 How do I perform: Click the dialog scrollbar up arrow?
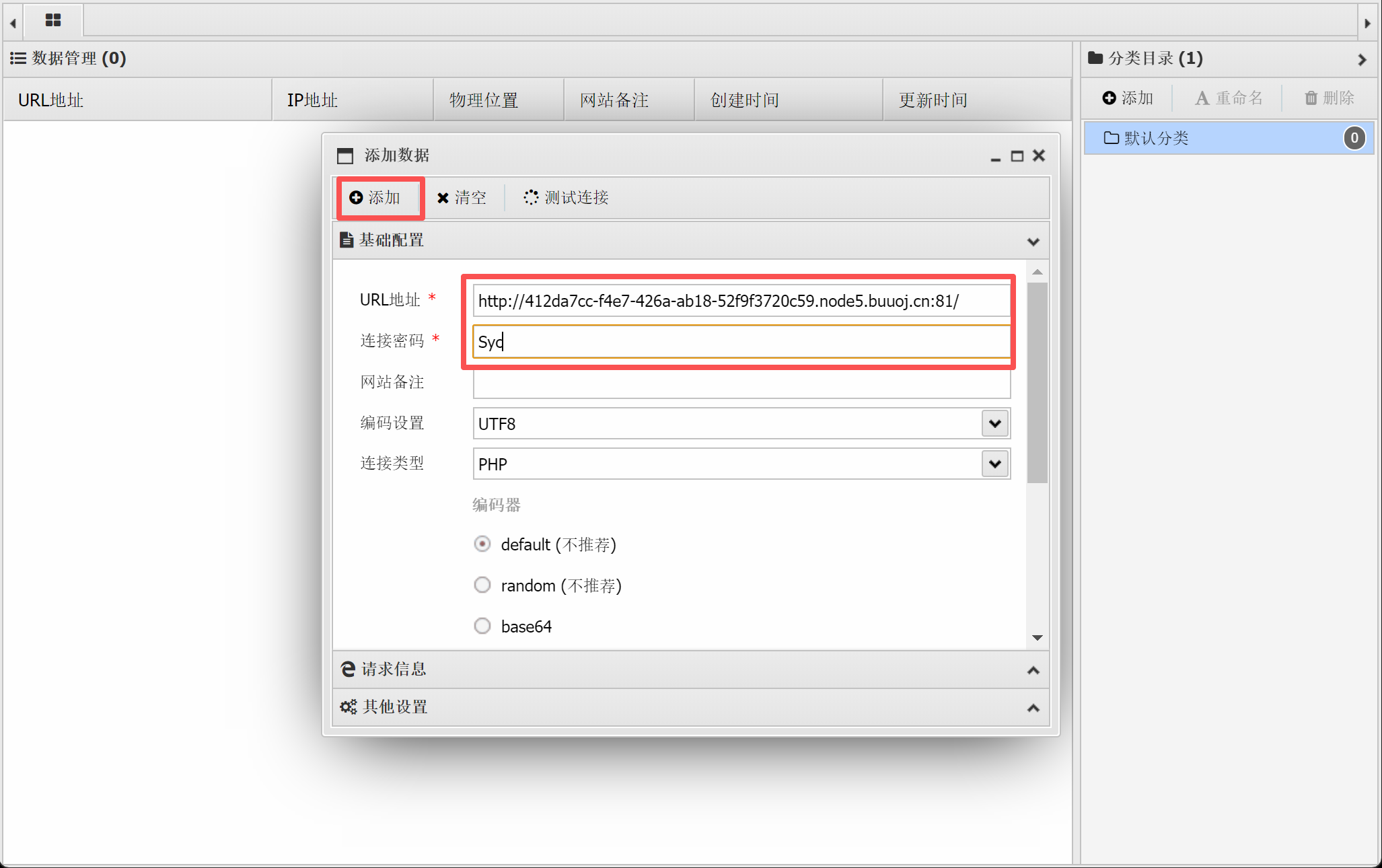tap(1038, 272)
